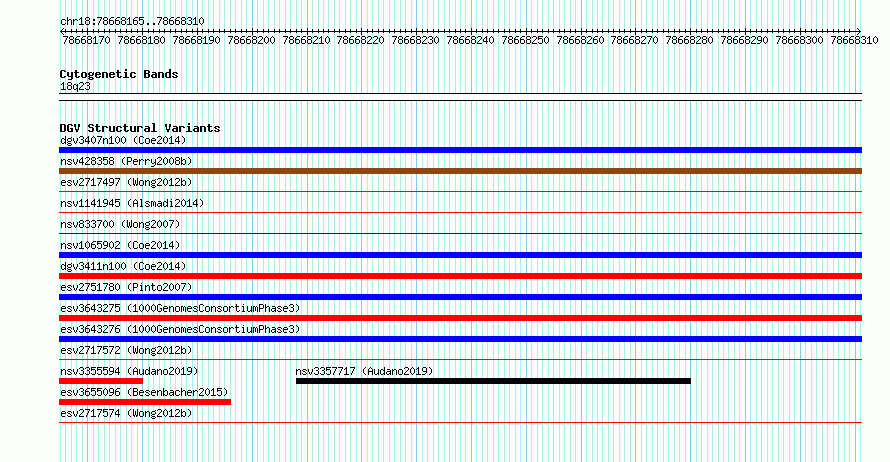Click ruler position 78668190

[196, 41]
